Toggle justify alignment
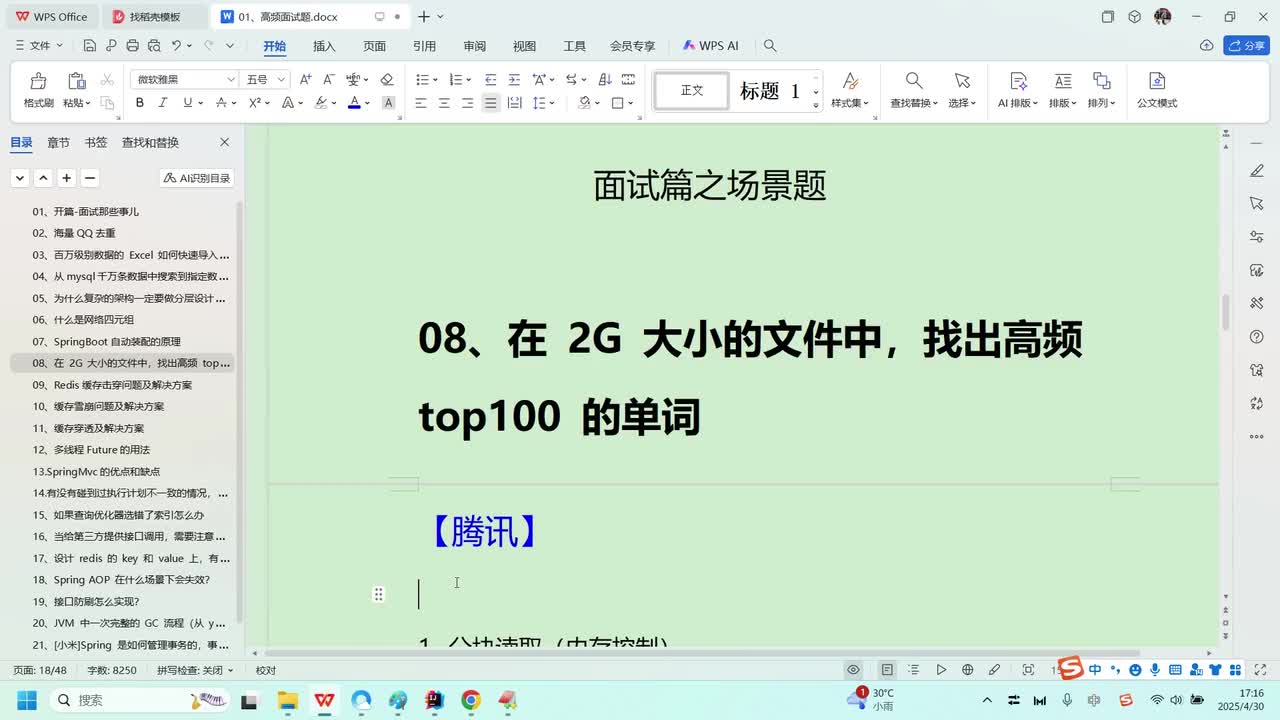The image size is (1280, 720). (490, 103)
